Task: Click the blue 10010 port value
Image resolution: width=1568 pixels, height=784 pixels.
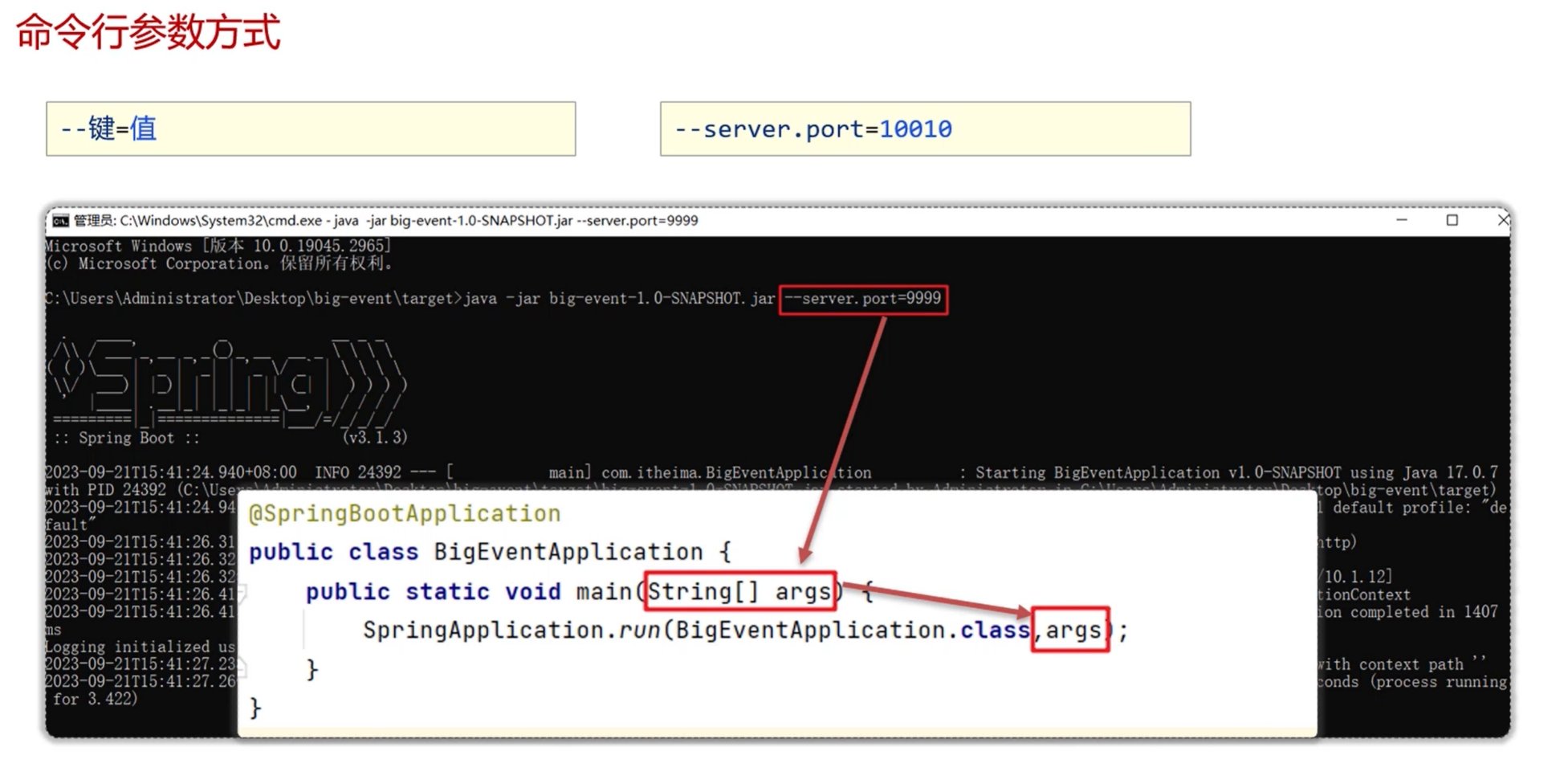Action: (x=915, y=129)
